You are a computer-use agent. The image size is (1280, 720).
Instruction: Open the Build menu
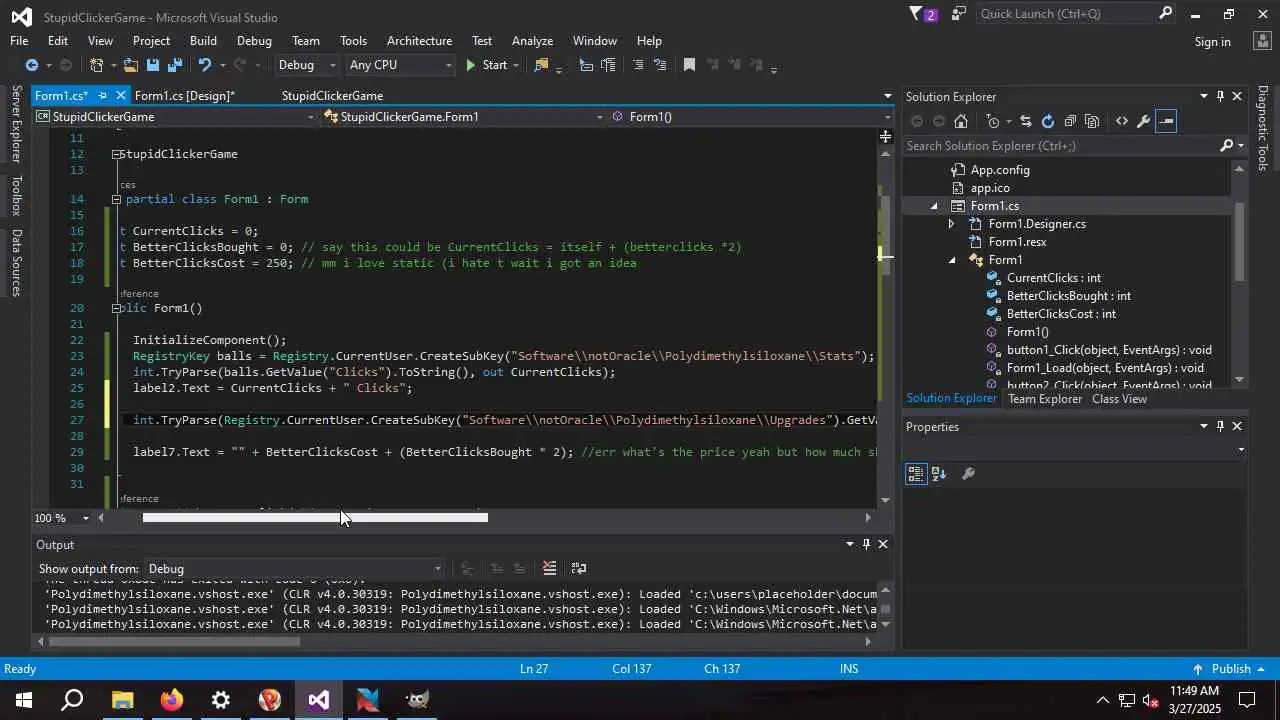tap(203, 41)
